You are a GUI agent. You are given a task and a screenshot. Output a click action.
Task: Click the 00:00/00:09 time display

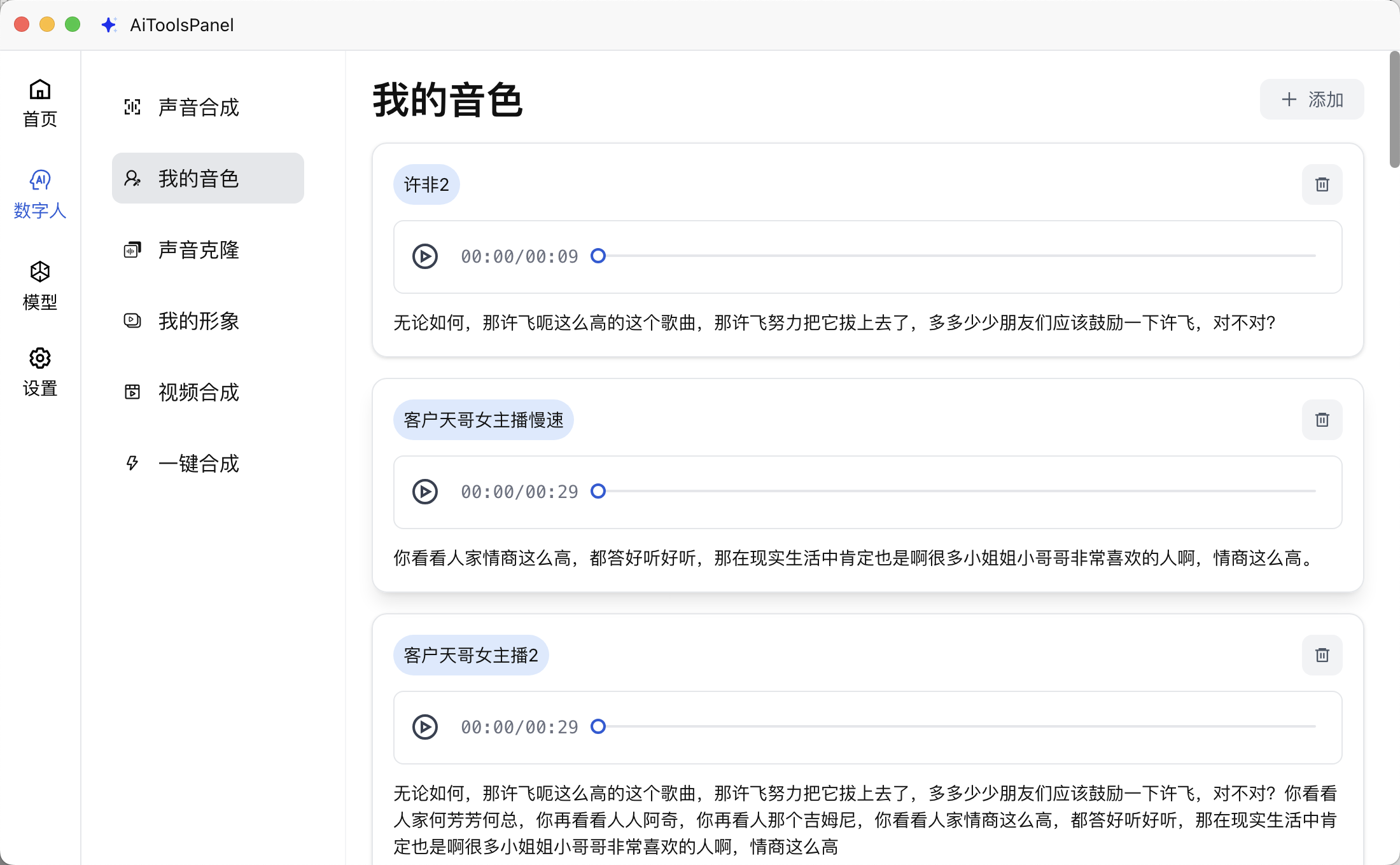[519, 256]
